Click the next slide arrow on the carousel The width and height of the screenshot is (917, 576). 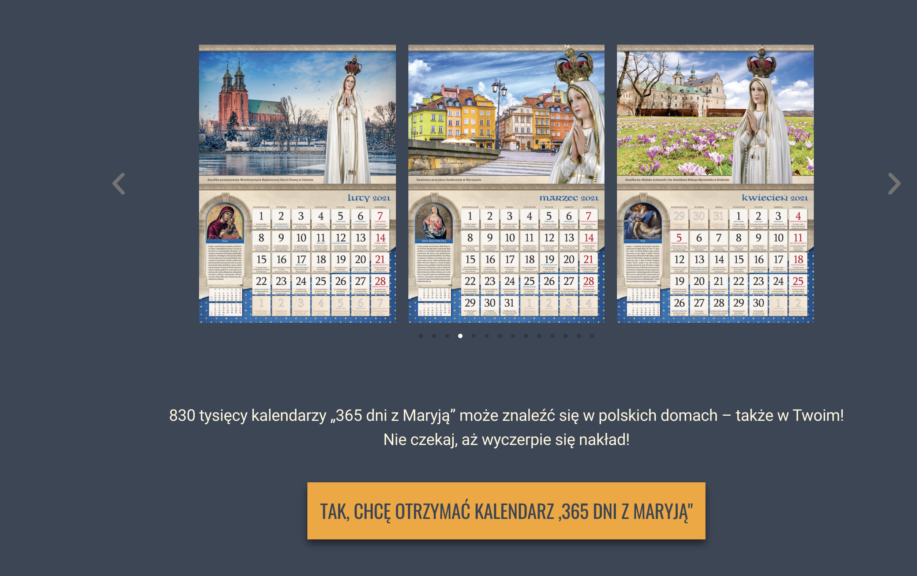[894, 184]
